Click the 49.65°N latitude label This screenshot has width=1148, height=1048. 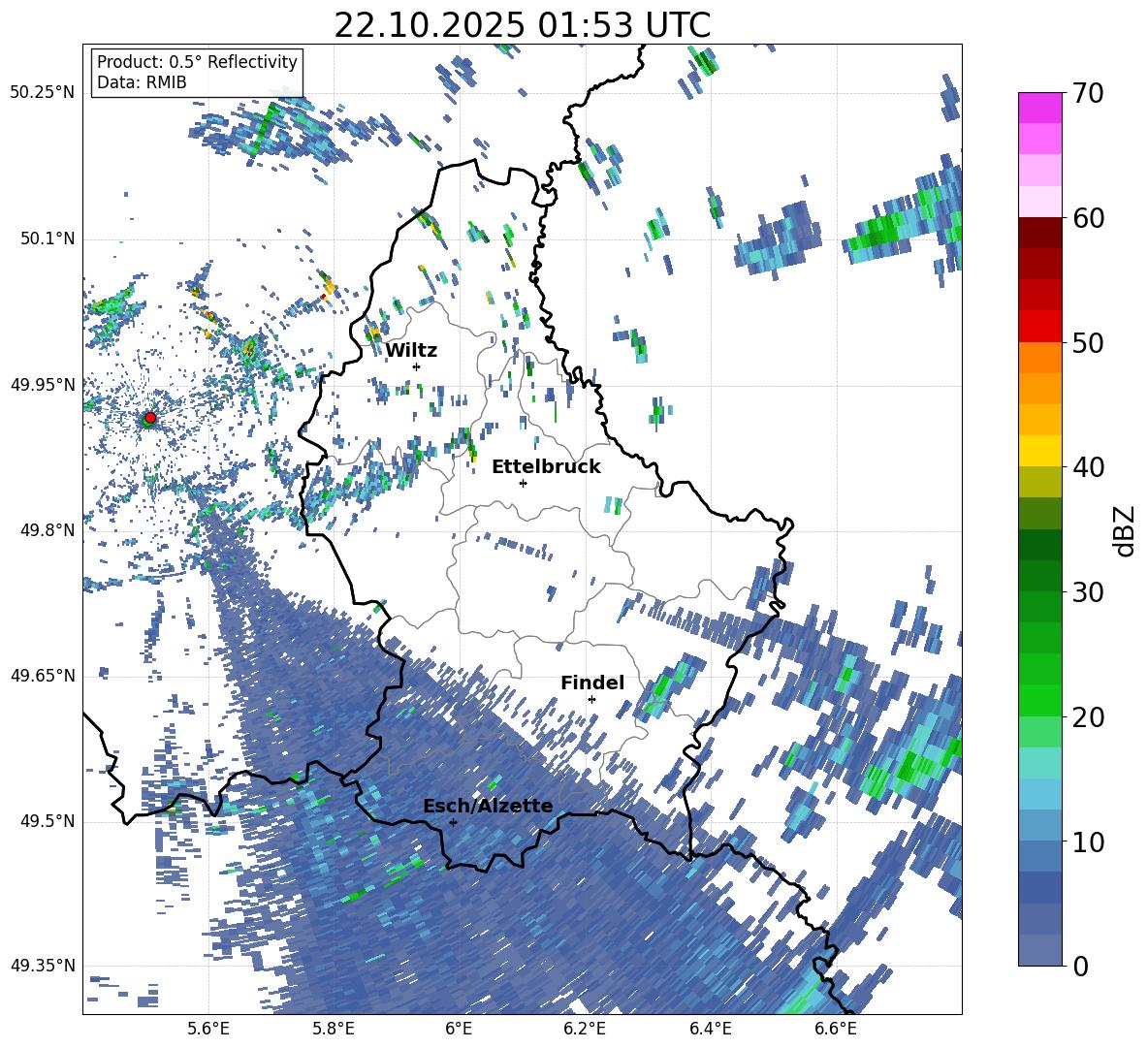[x=43, y=675]
